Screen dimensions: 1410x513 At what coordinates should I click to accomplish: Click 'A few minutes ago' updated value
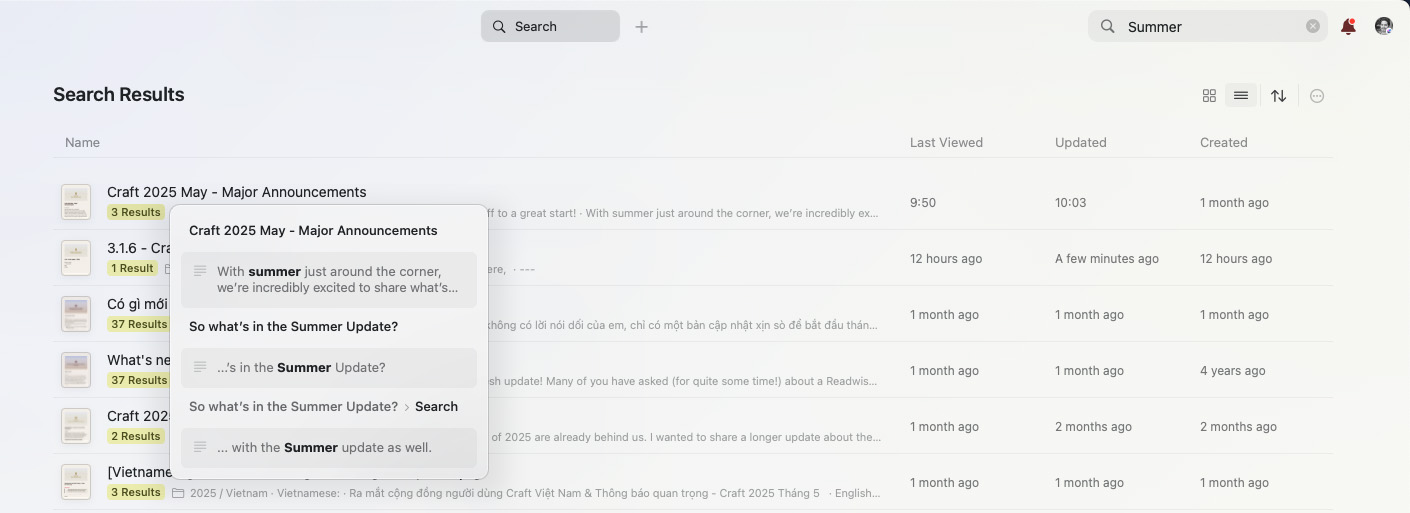point(1107,259)
